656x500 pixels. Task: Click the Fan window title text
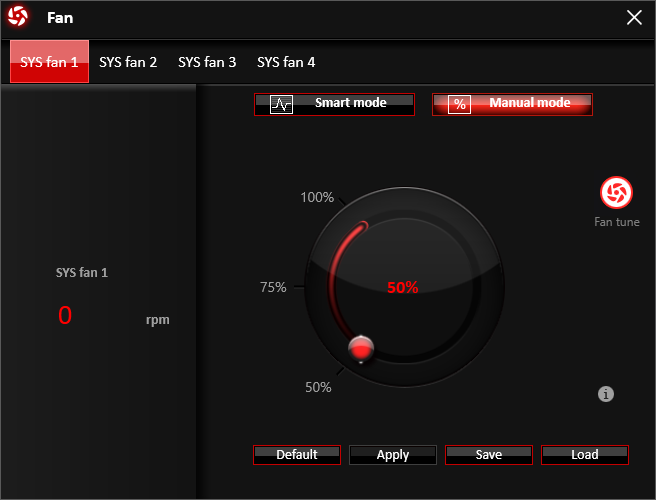(x=60, y=18)
